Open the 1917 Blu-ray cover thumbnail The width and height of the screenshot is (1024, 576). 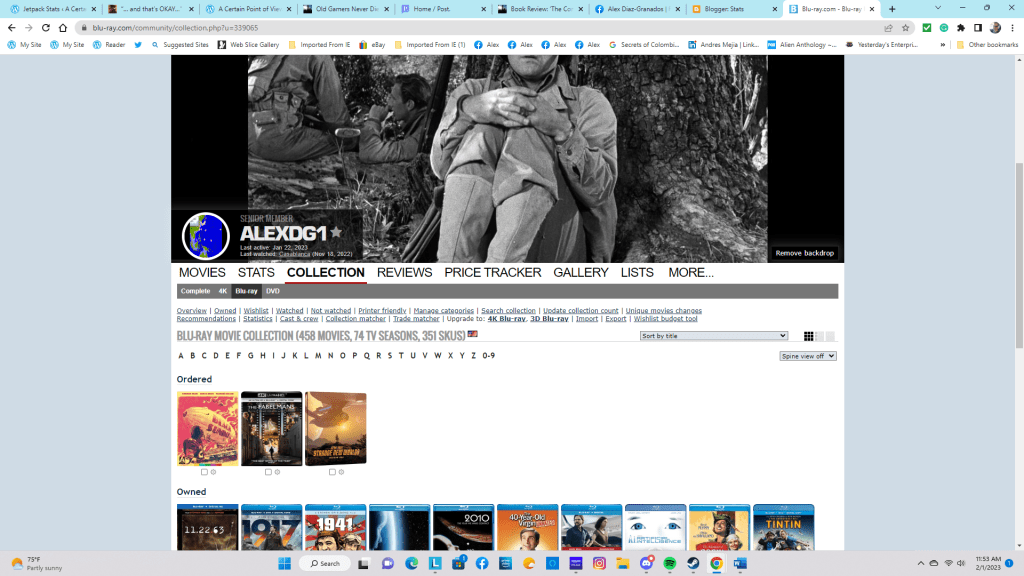click(271, 528)
